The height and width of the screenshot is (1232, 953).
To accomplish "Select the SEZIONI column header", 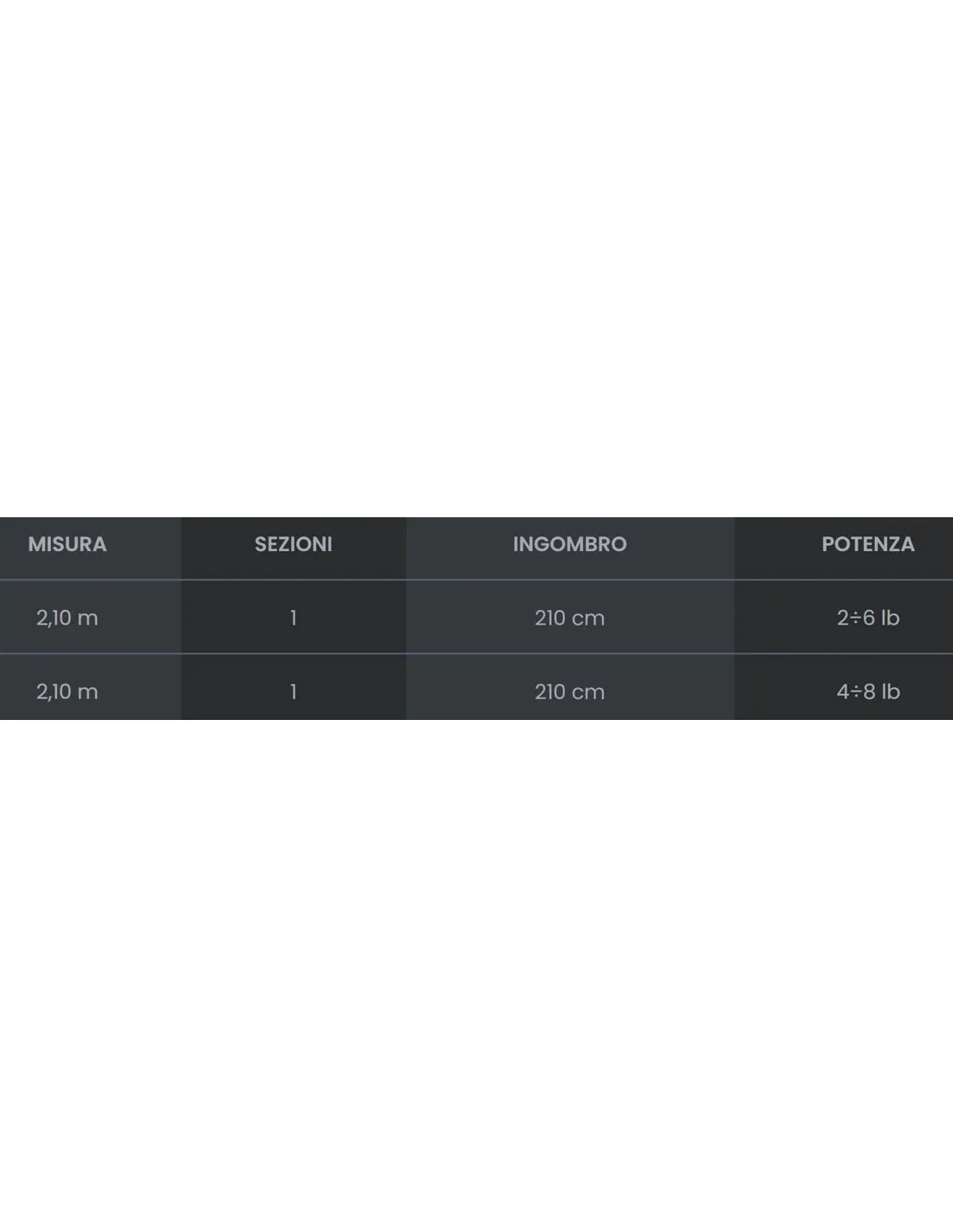I will point(293,544).
